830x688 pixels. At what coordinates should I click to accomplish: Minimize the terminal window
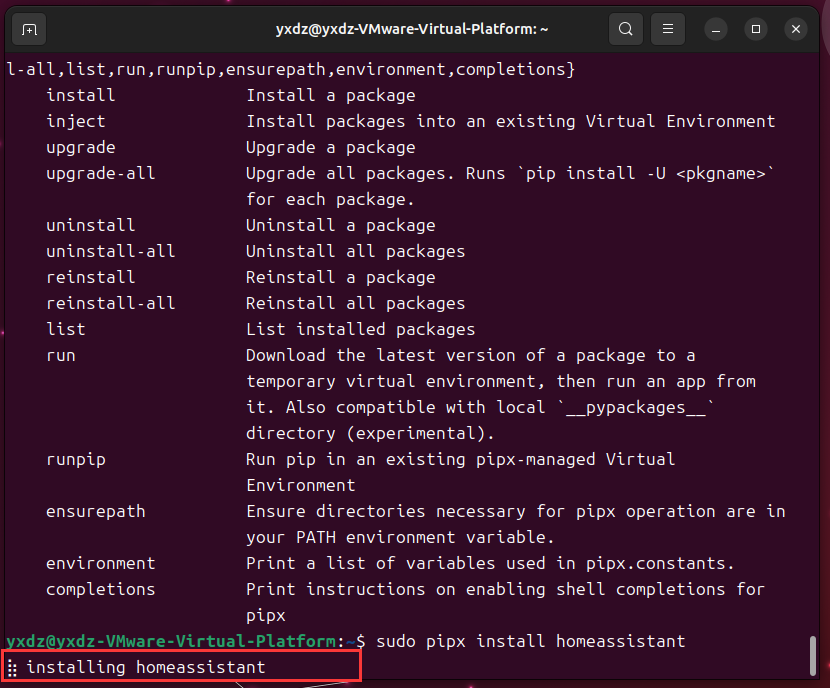click(x=716, y=29)
